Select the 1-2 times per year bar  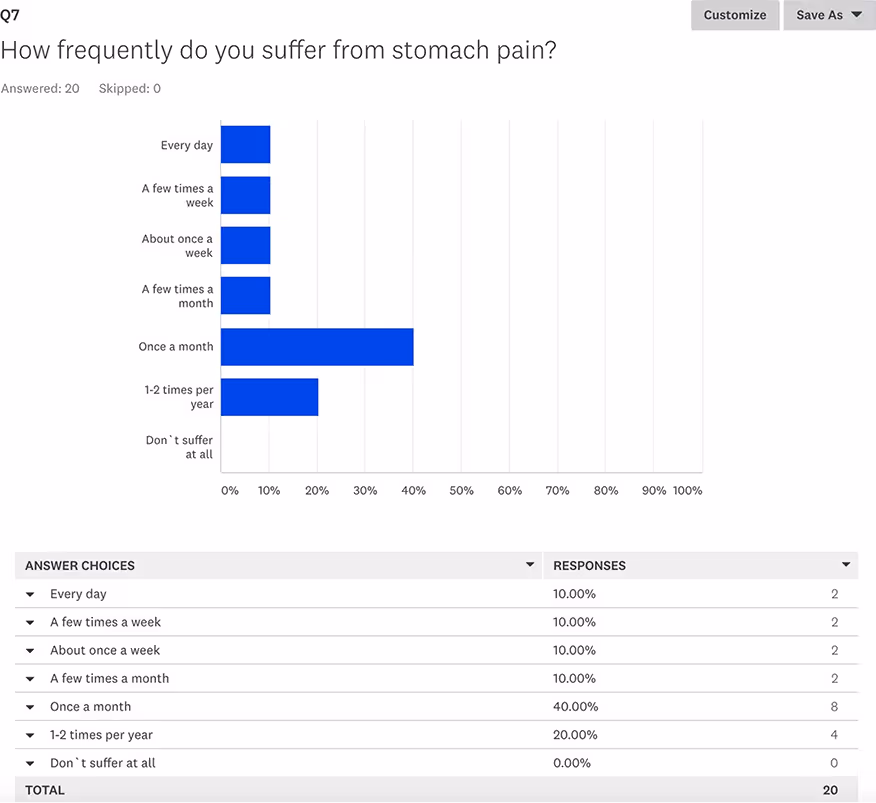tap(269, 397)
